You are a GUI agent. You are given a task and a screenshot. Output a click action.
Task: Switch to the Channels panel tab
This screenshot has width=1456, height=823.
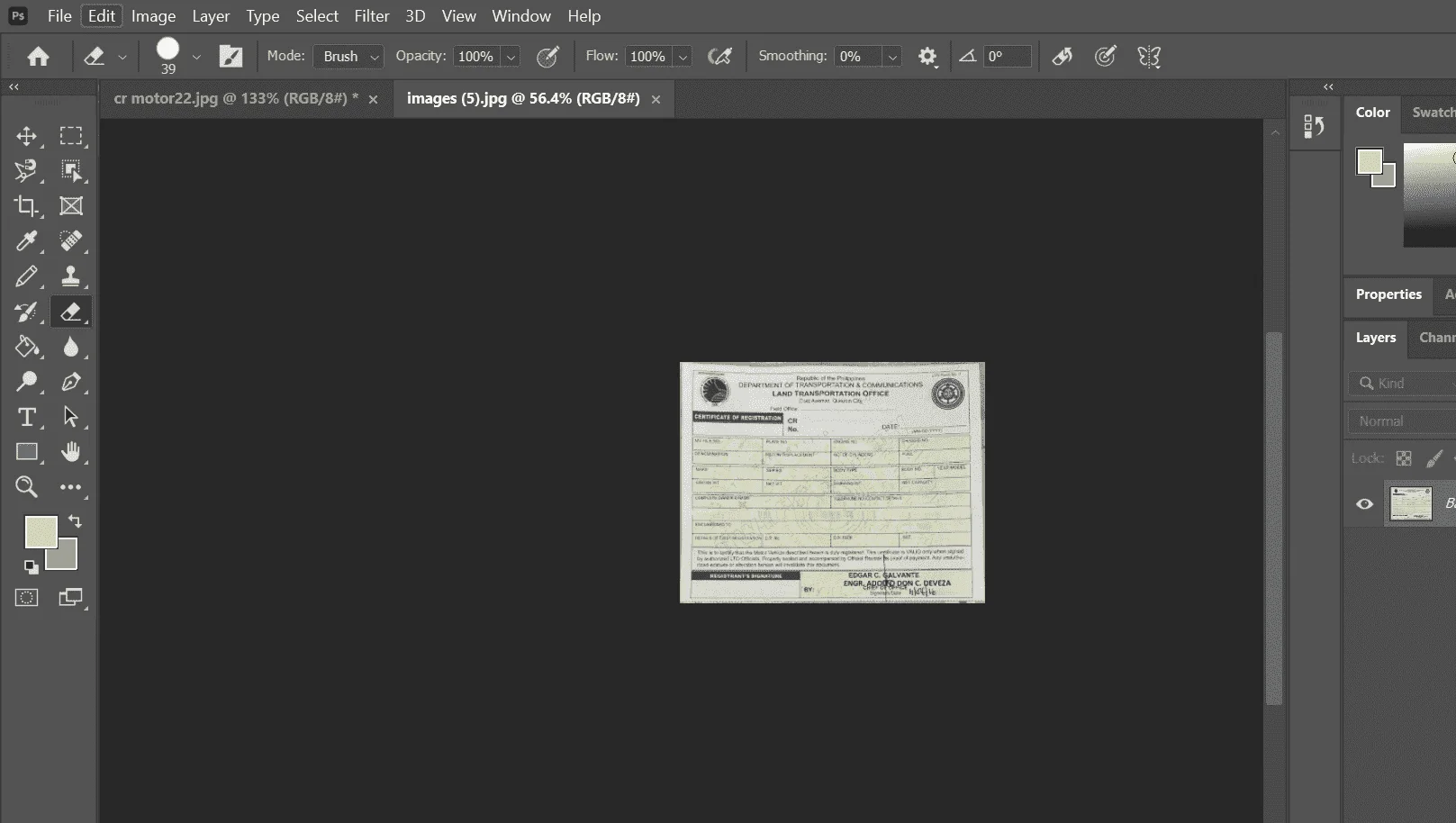(1437, 338)
